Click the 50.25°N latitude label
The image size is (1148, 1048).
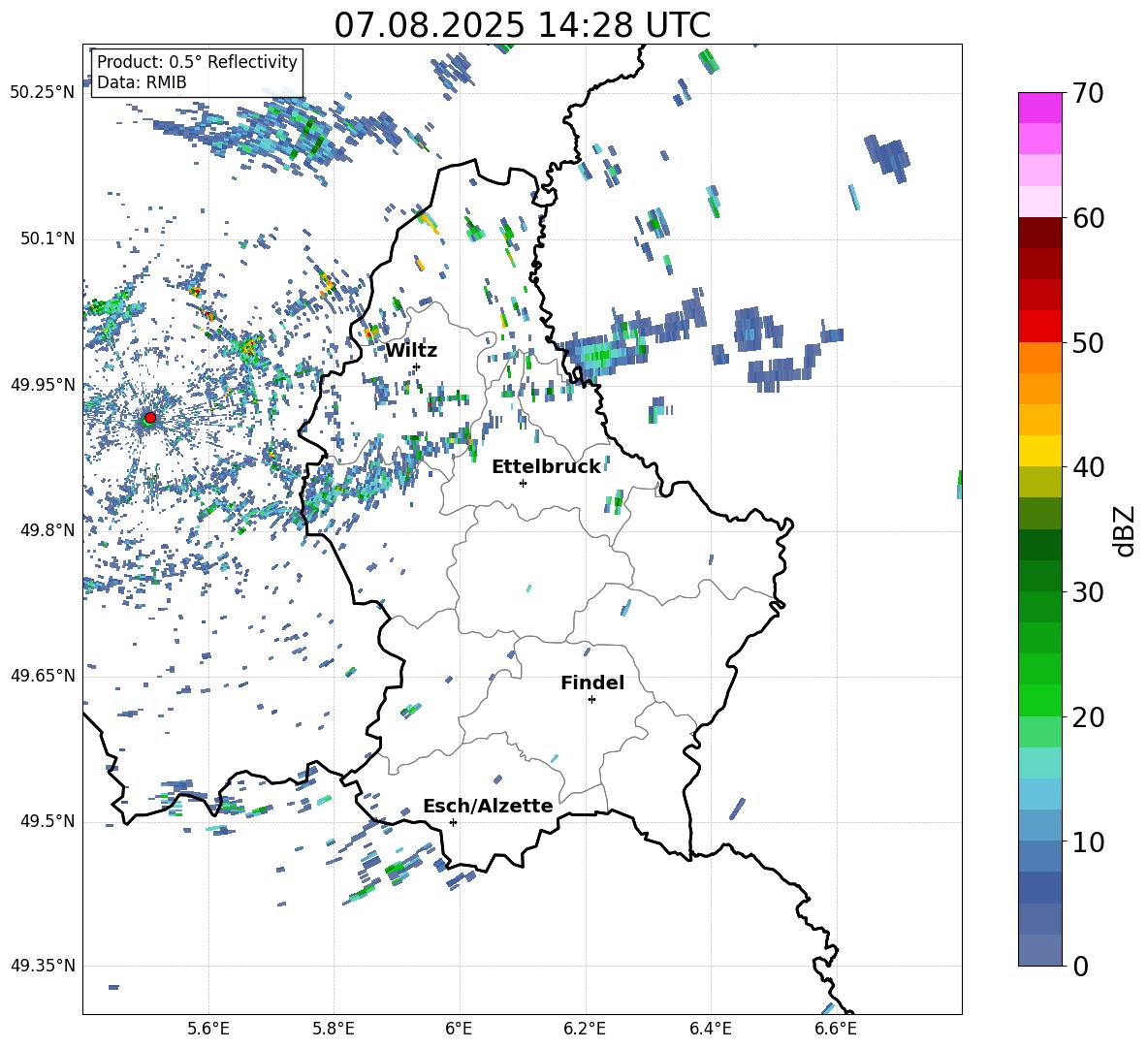pyautogui.click(x=42, y=93)
